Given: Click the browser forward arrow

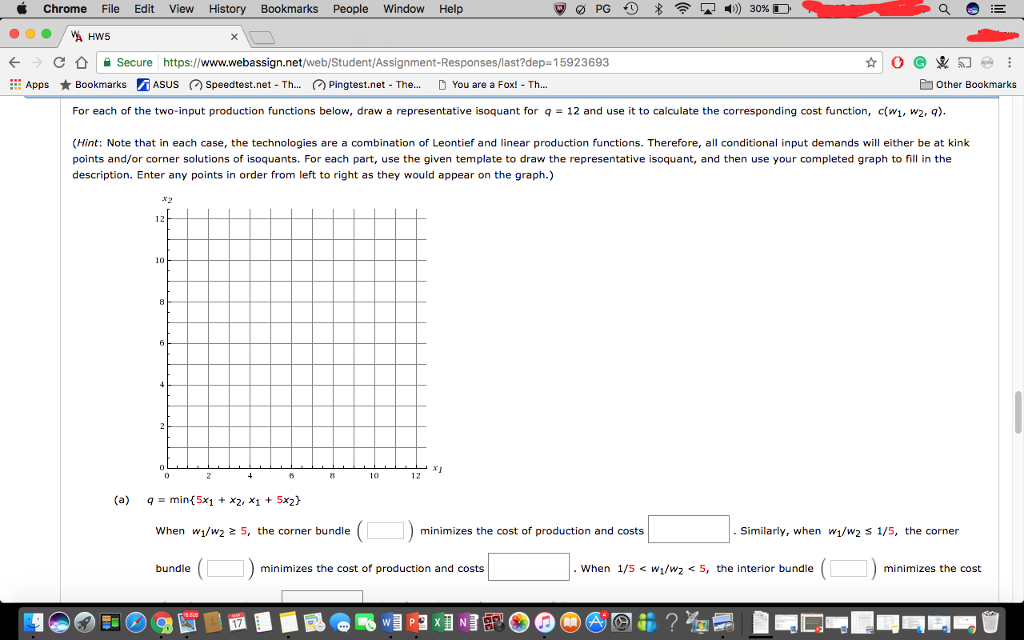Looking at the screenshot, I should pos(37,63).
